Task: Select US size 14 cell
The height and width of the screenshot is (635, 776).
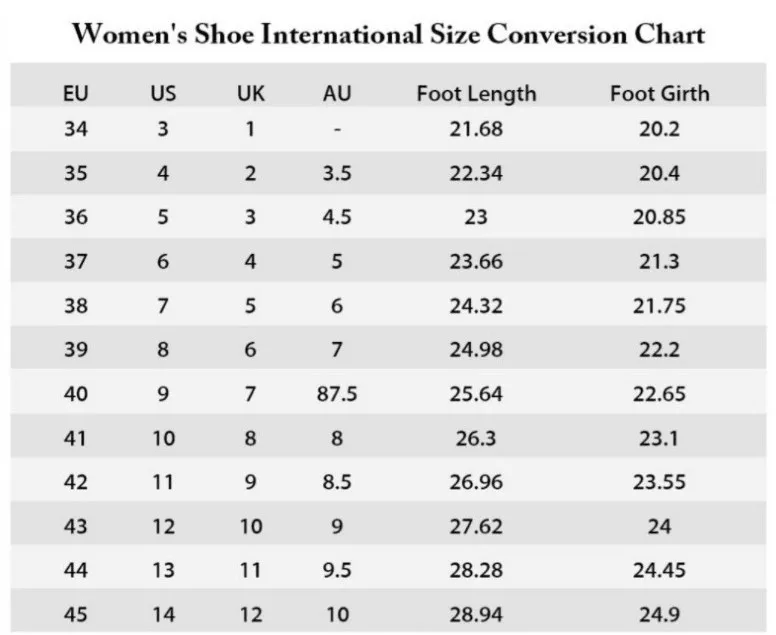Action: tap(163, 612)
